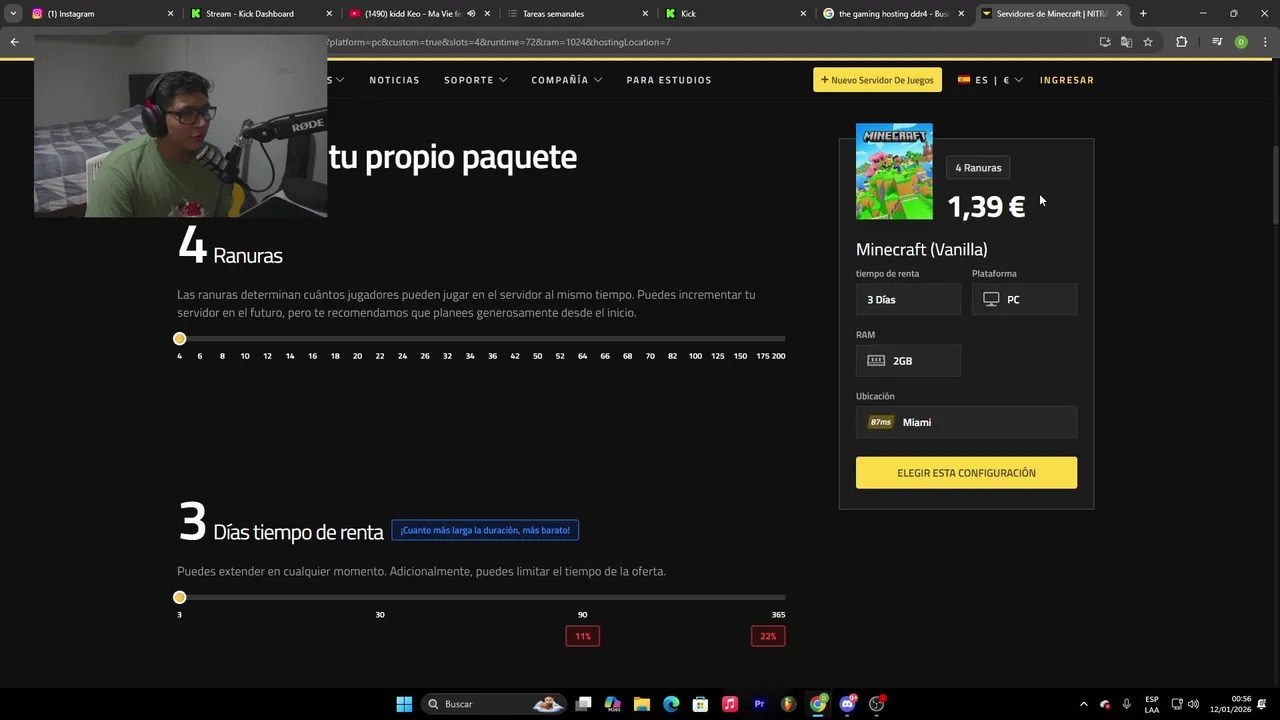The width and height of the screenshot is (1280, 720).
Task: Click the slots slider handle
Action: tap(179, 339)
